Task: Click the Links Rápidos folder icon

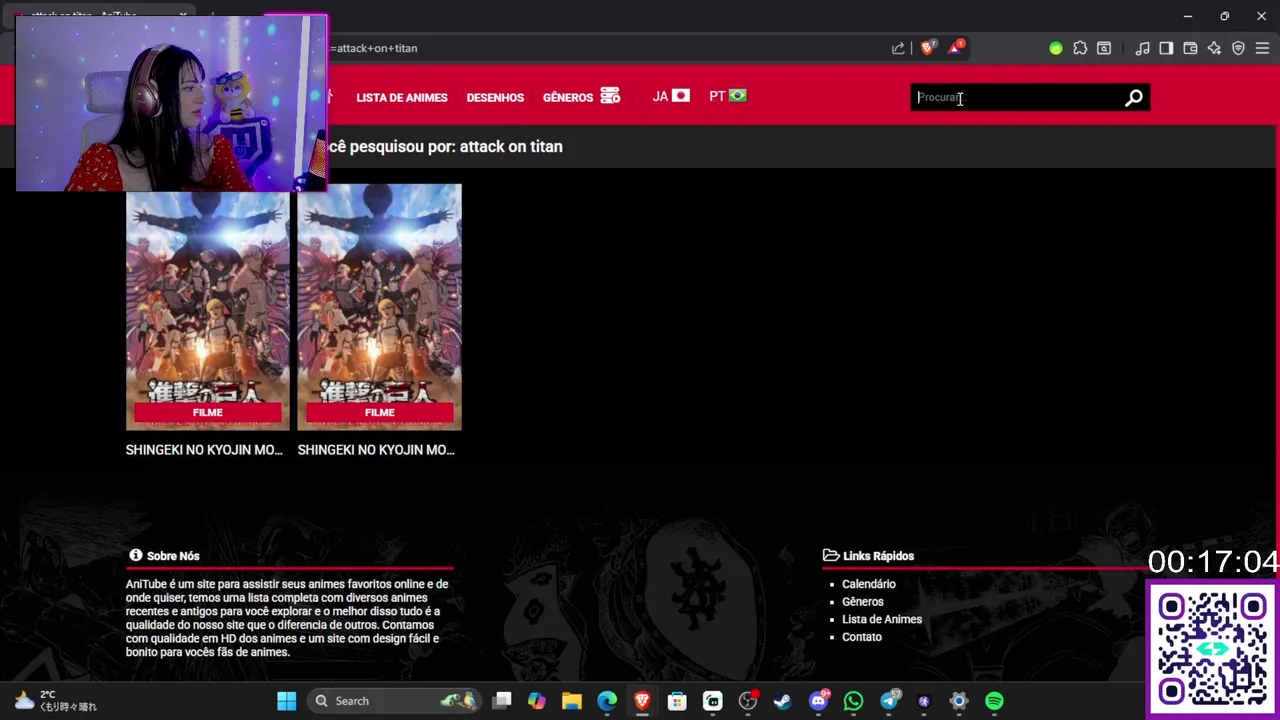Action: (830, 555)
